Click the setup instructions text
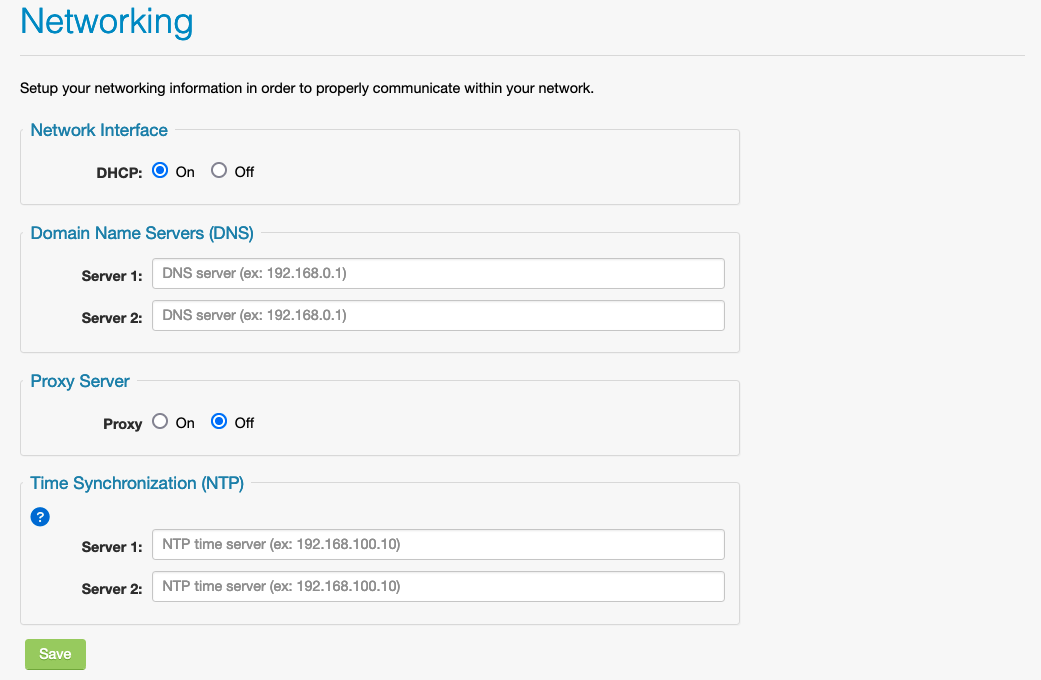1041x680 pixels. (x=306, y=88)
